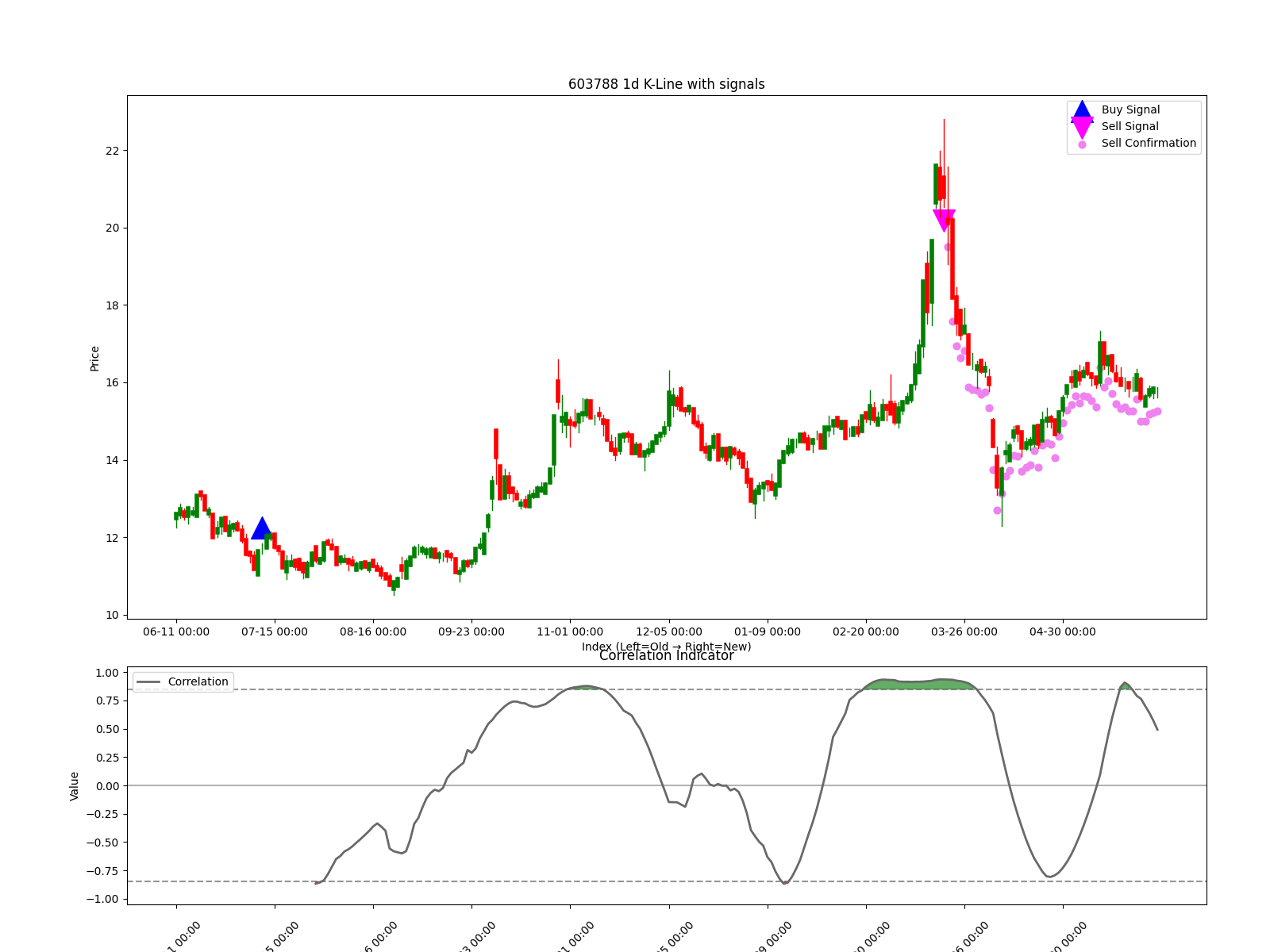The image size is (1270, 952).
Task: Select the blue triangle icon in the legend
Action: [x=1082, y=110]
